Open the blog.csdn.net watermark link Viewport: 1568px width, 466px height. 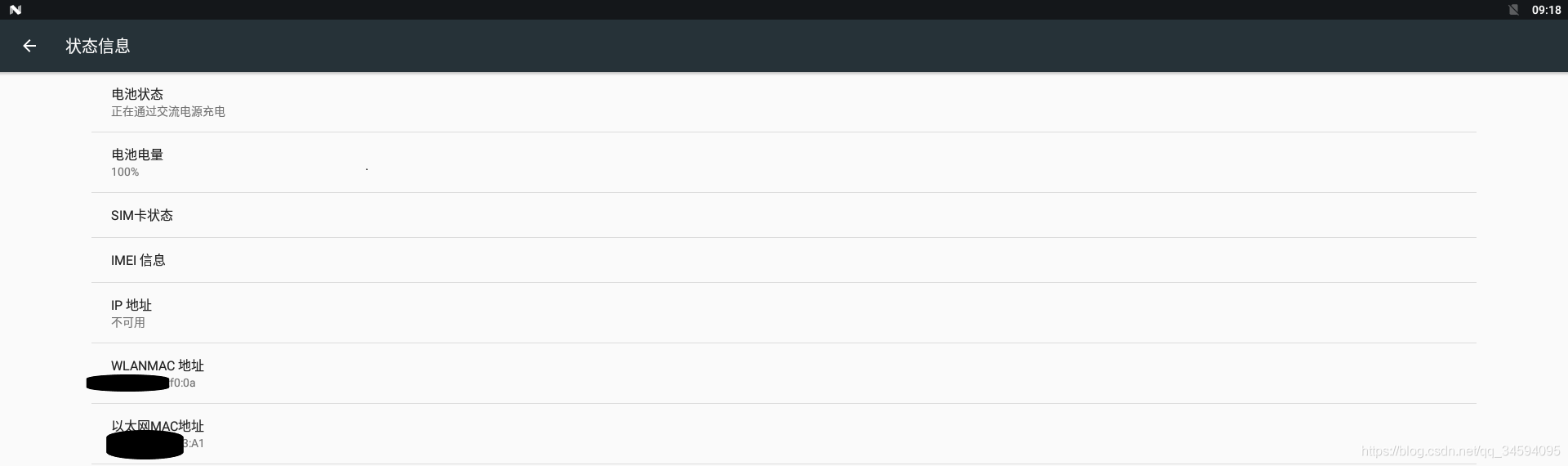(1461, 450)
